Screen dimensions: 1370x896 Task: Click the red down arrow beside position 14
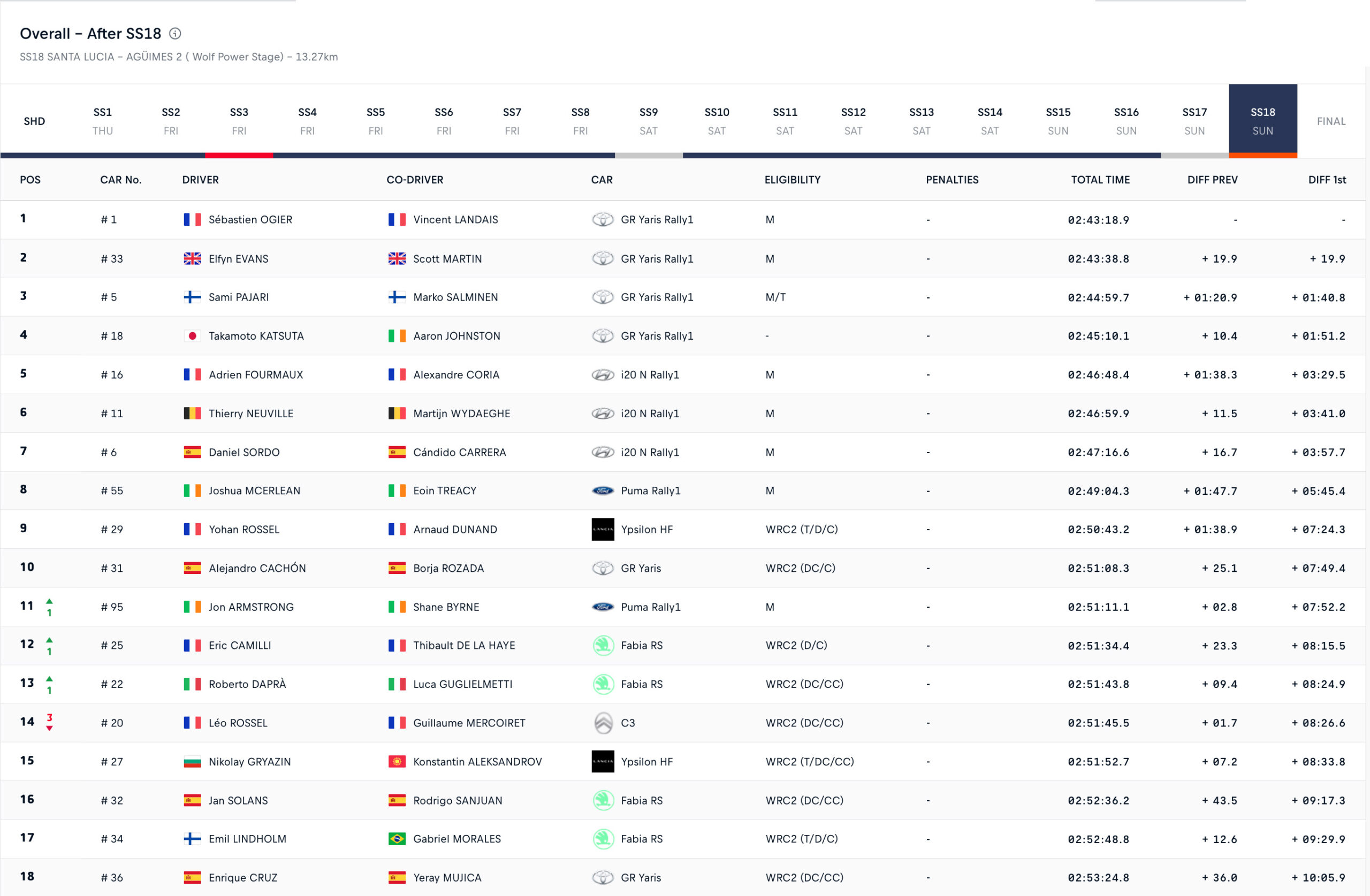[50, 728]
